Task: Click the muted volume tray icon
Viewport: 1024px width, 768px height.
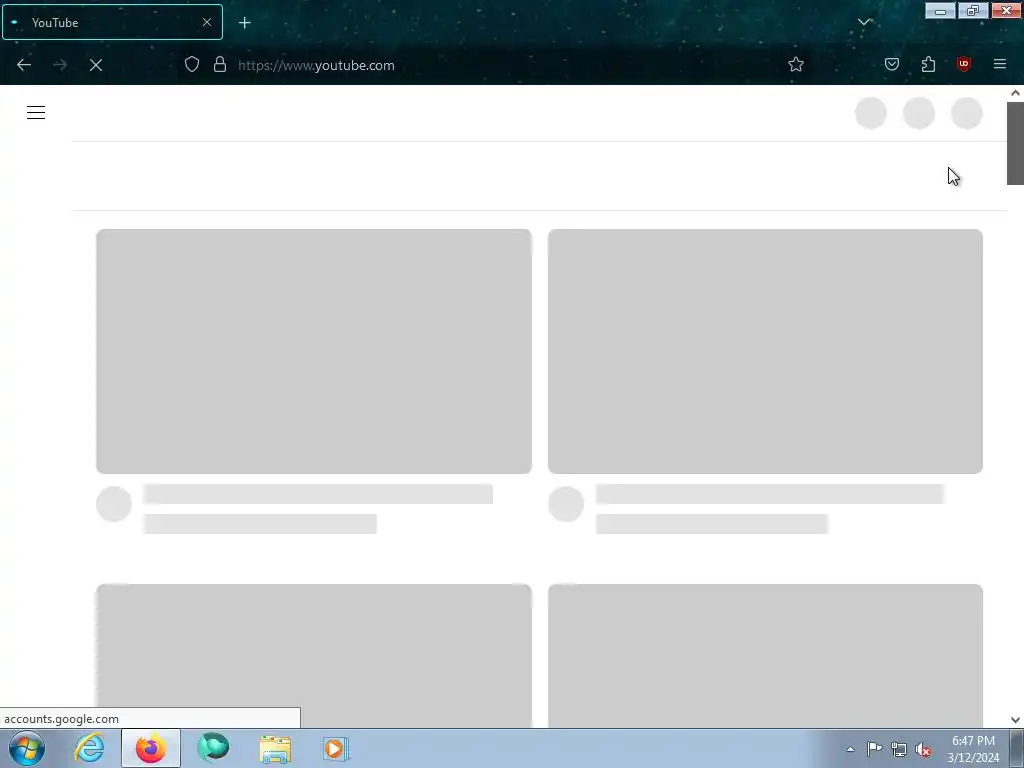Action: (923, 749)
